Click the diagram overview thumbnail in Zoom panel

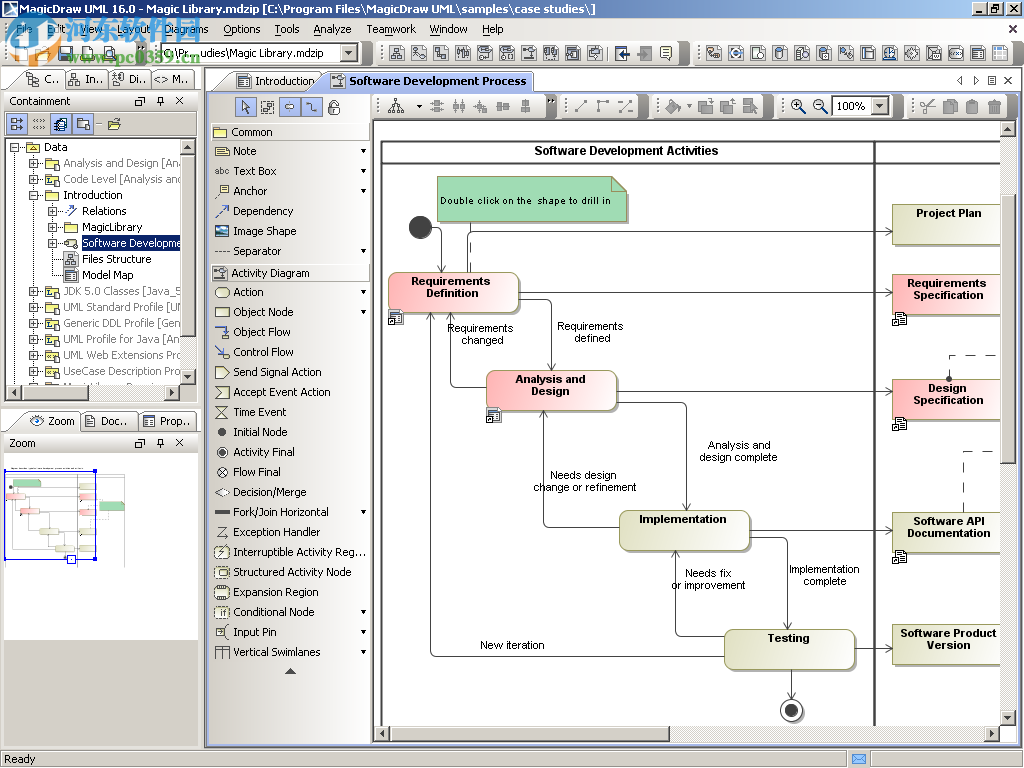50,516
